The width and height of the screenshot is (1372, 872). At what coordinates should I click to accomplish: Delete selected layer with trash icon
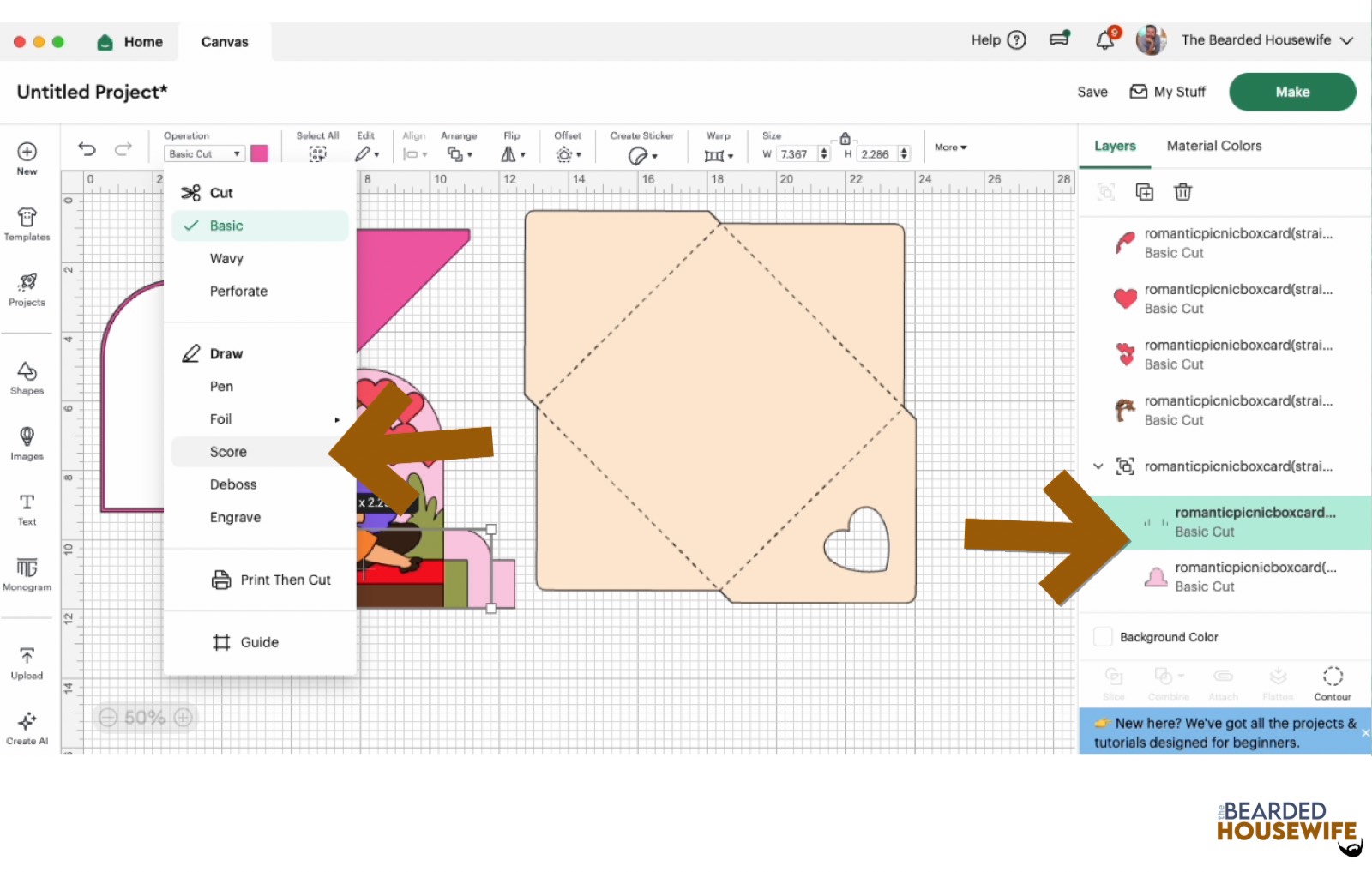point(1182,192)
